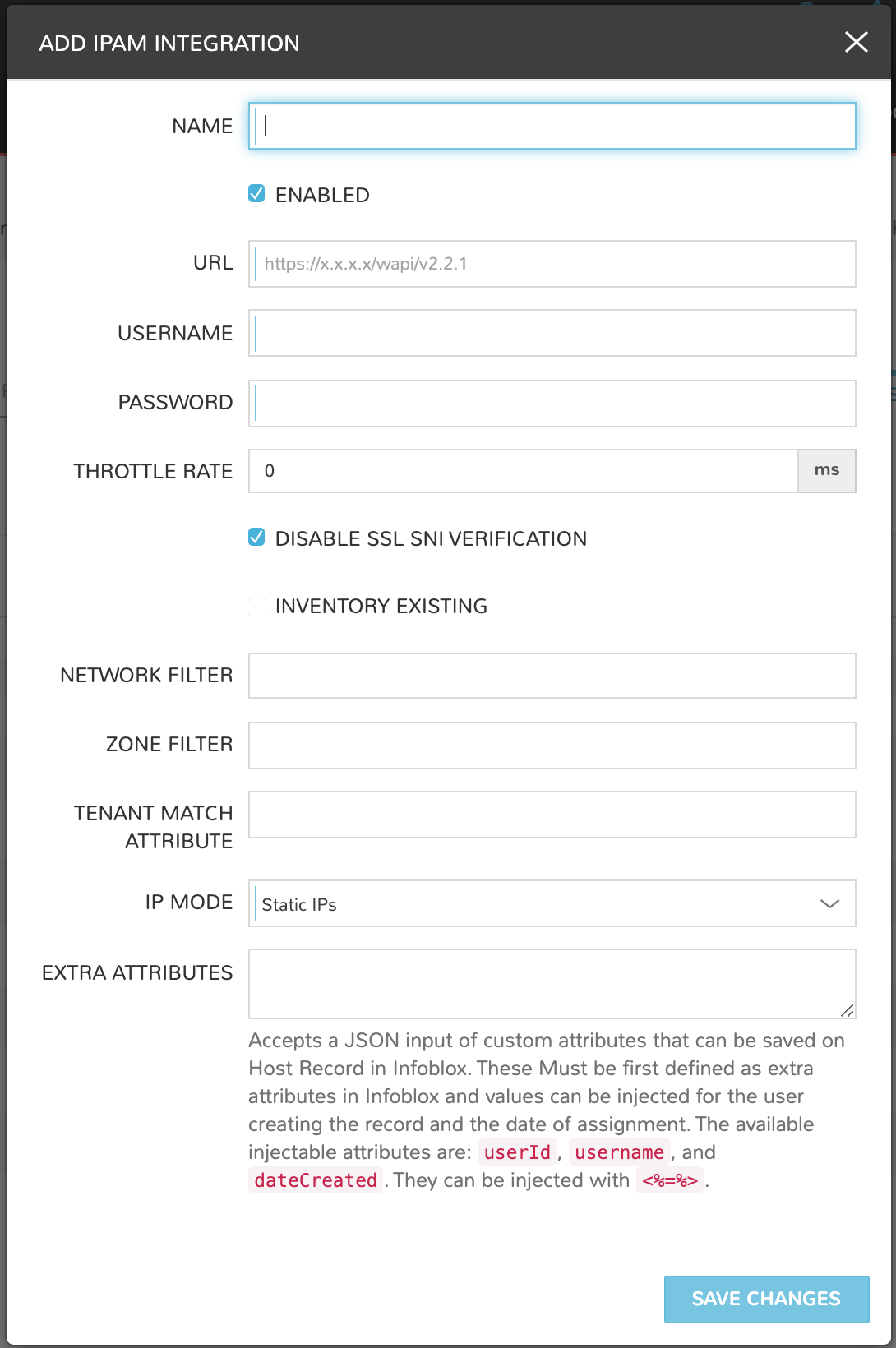Disable SSL SNI Verification checkbox
The height and width of the screenshot is (1348, 896).
pyautogui.click(x=256, y=537)
